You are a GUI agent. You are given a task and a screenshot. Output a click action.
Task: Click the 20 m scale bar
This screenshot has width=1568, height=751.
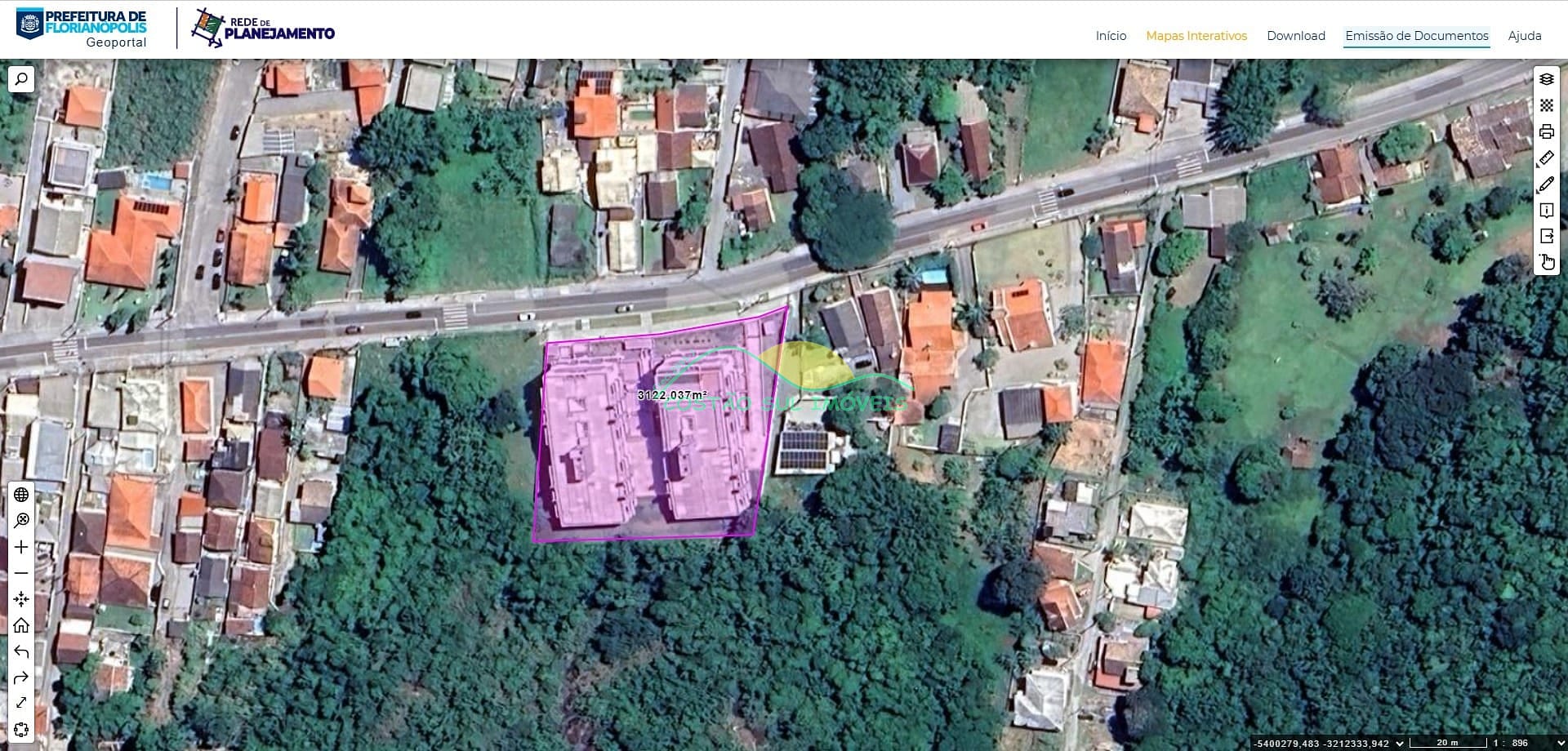(x=1444, y=743)
